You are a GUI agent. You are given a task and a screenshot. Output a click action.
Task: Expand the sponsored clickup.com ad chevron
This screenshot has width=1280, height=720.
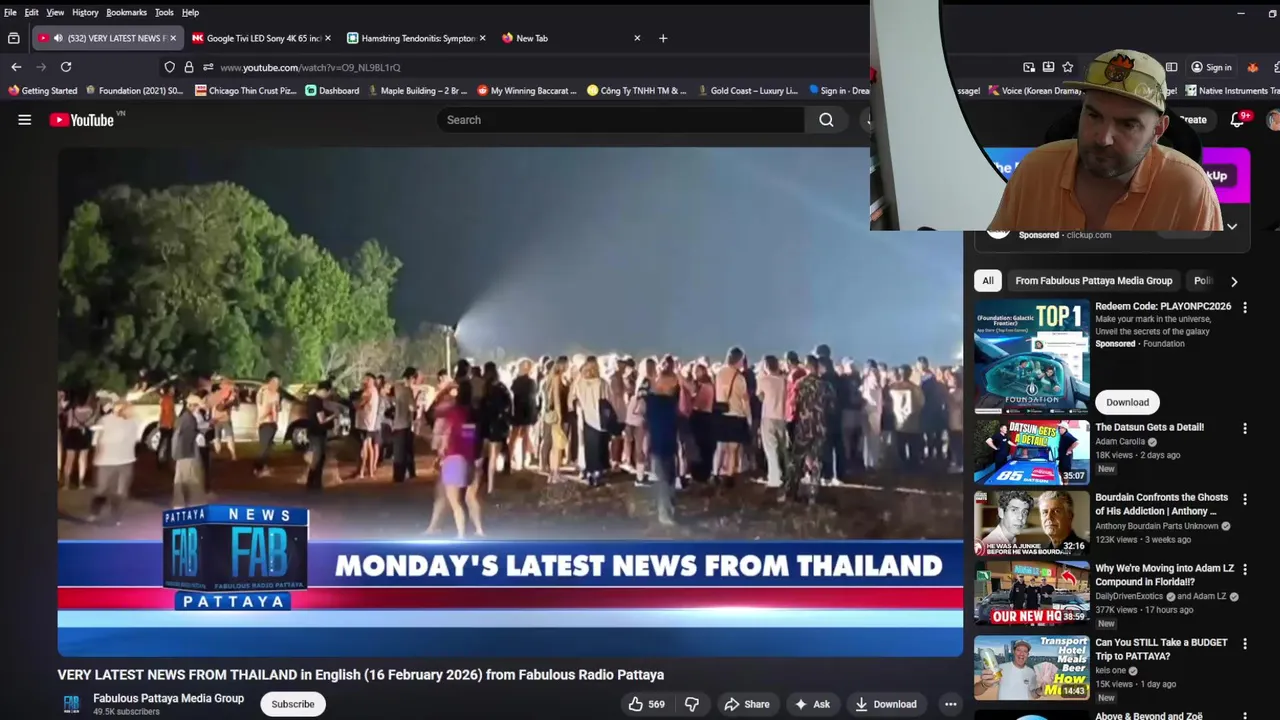(x=1232, y=226)
